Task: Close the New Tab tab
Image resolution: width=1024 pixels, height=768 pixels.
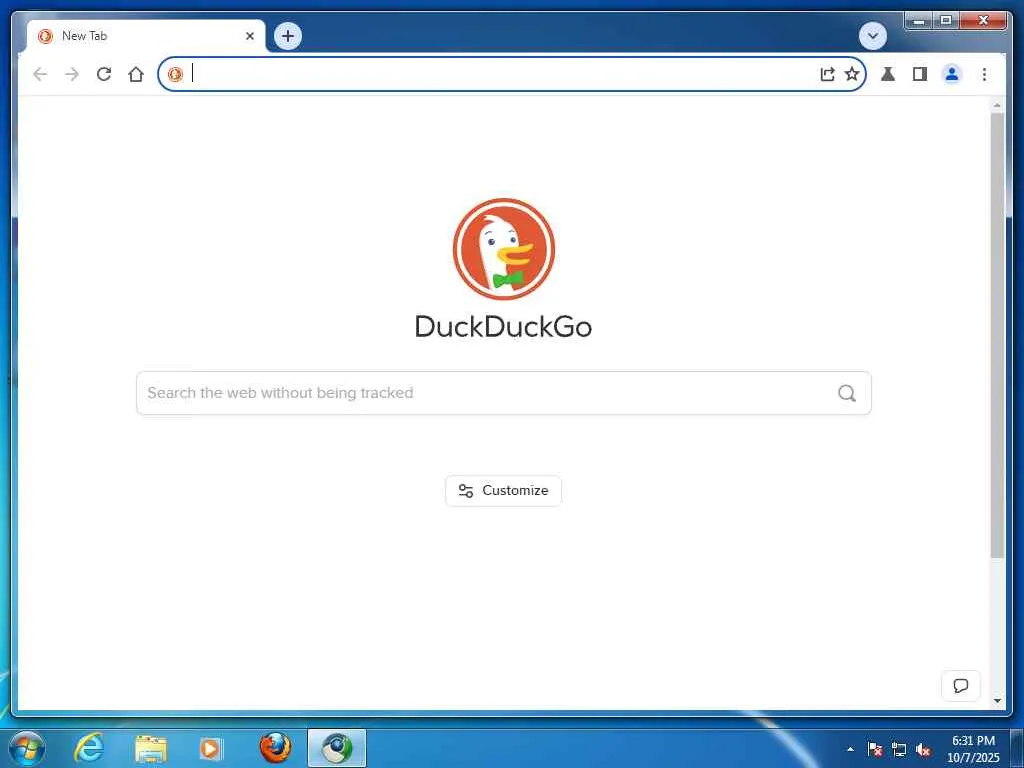Action: [249, 36]
